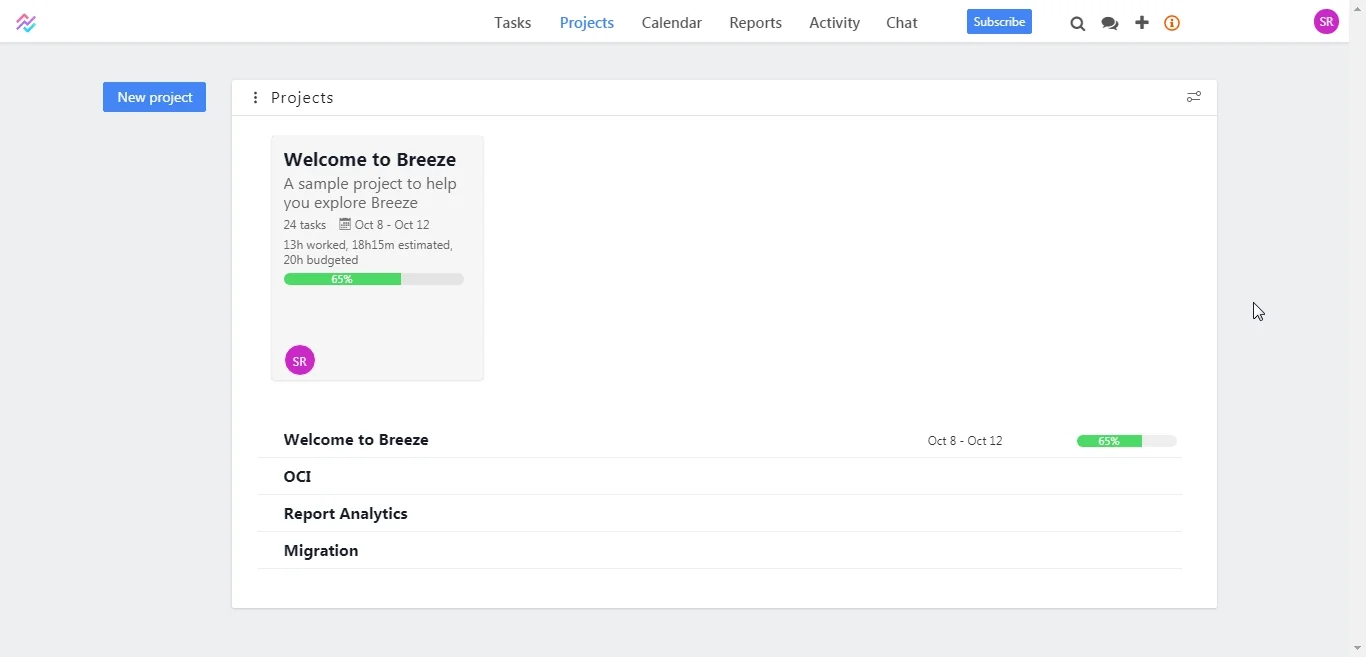Screen dimensions: 1366x657
Task: Click the scrollbar down arrow
Action: [1358, 648]
